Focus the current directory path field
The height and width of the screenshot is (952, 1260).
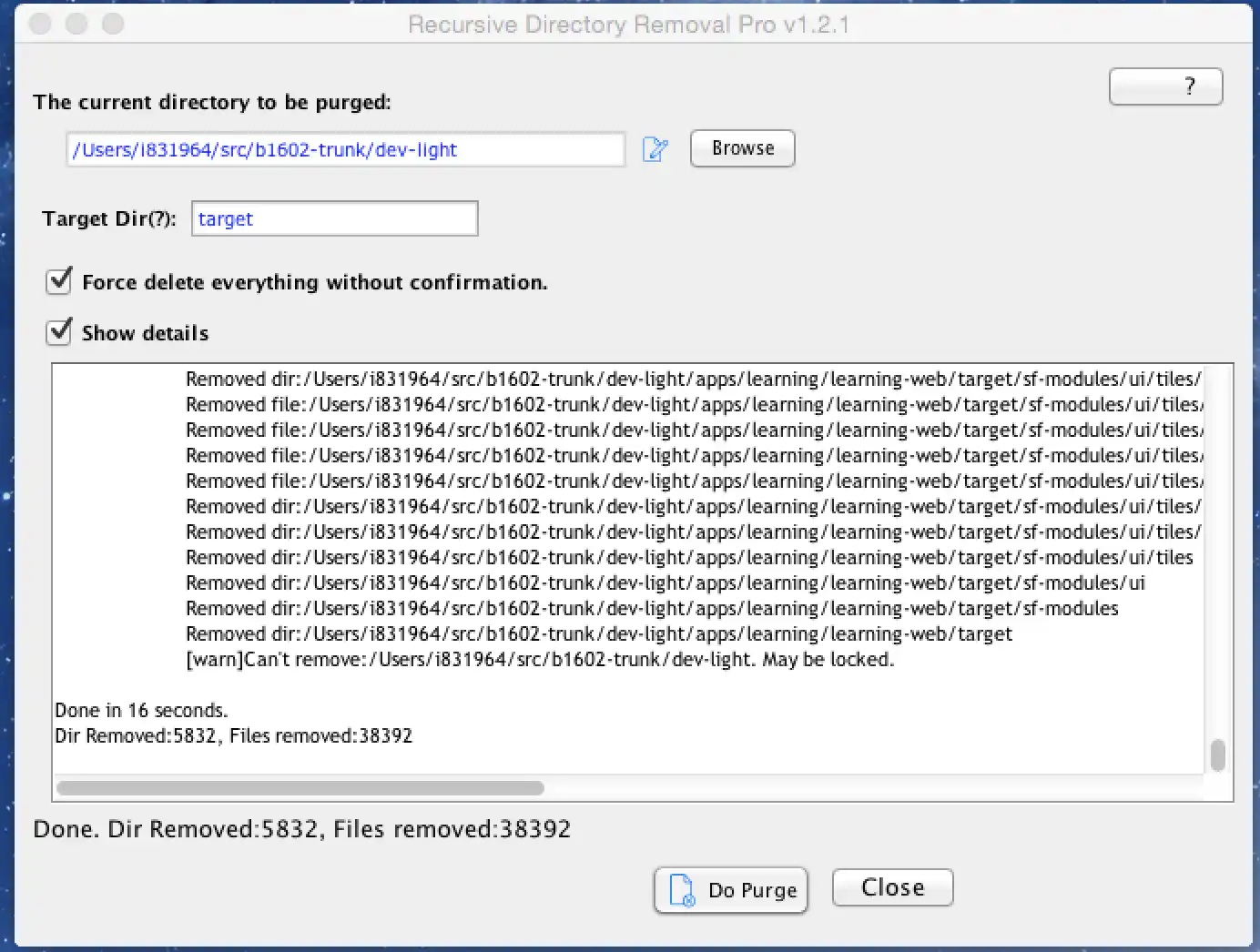346,149
